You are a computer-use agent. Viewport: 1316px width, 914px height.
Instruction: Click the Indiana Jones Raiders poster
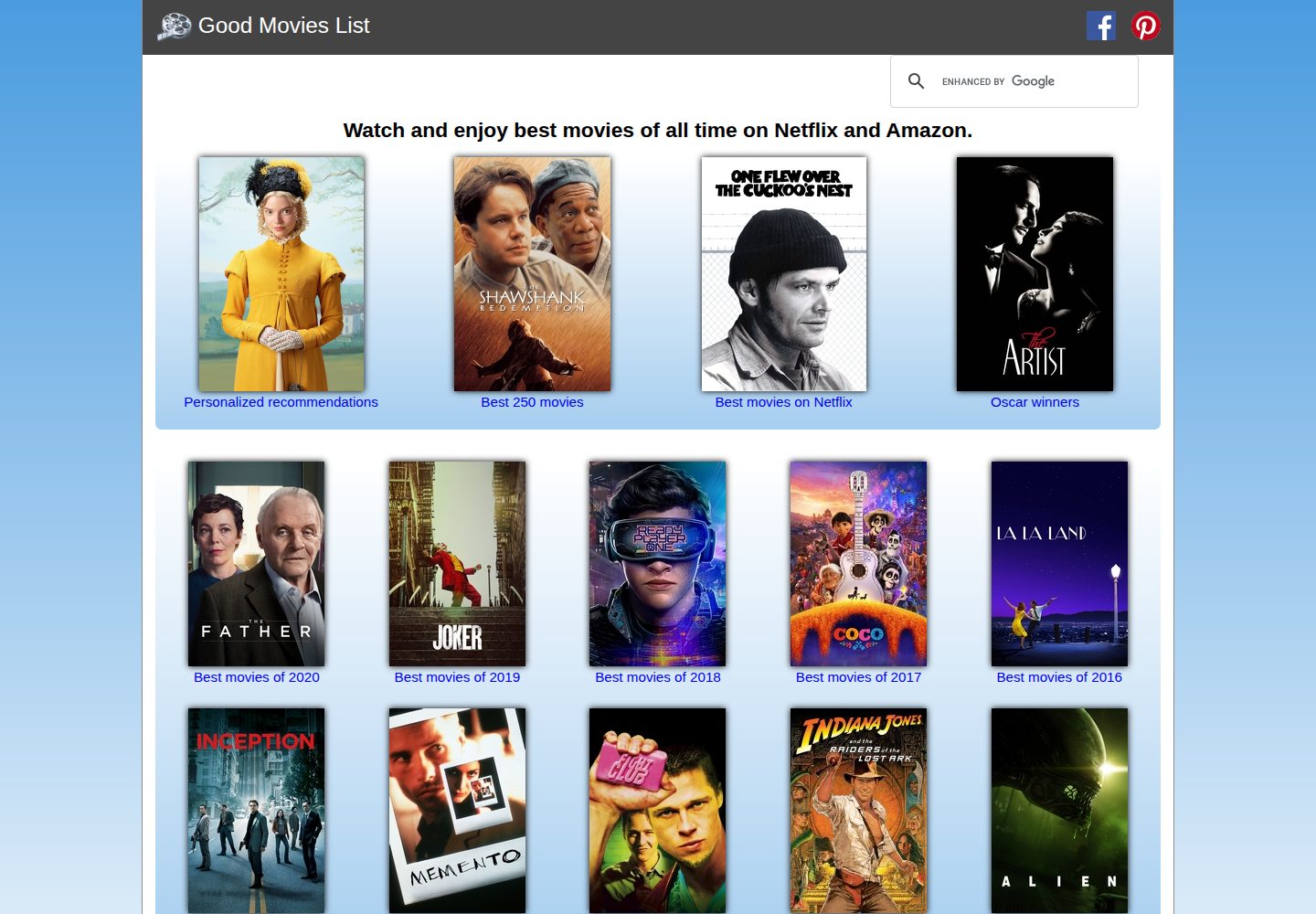pyautogui.click(x=858, y=811)
